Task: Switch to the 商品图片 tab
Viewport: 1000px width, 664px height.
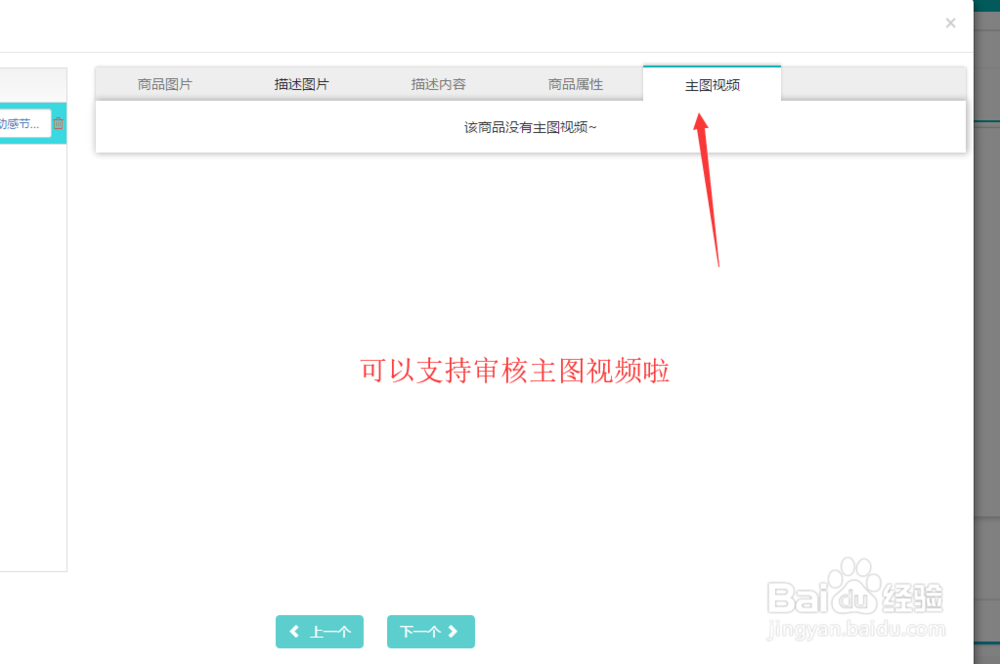Action: coord(164,84)
